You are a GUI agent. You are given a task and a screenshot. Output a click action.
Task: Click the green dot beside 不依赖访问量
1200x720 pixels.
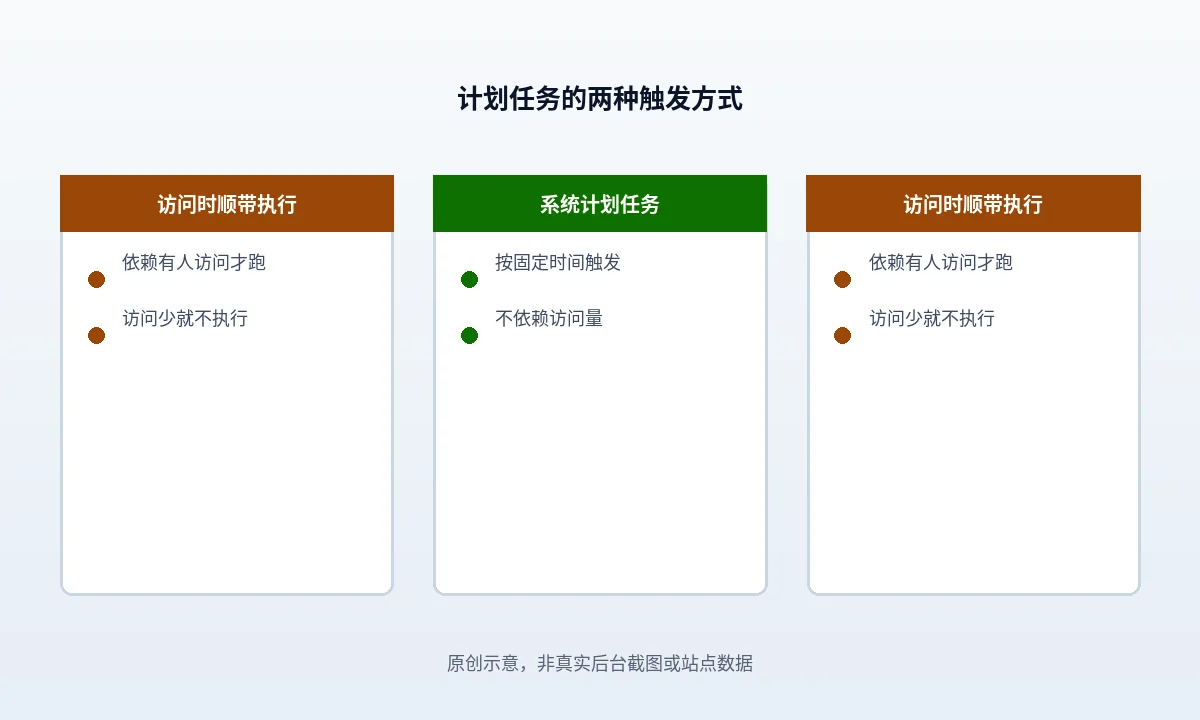(469, 335)
